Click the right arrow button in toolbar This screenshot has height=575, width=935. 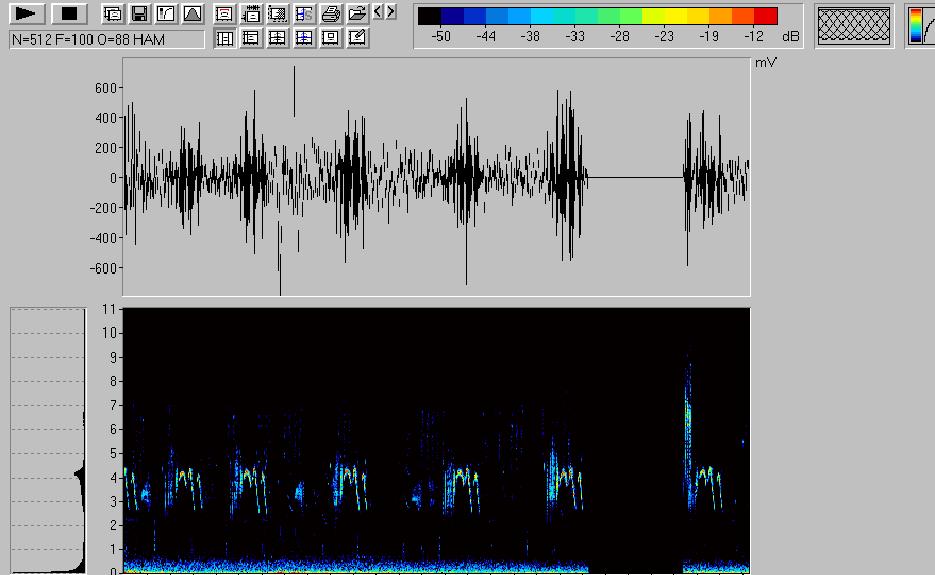390,12
